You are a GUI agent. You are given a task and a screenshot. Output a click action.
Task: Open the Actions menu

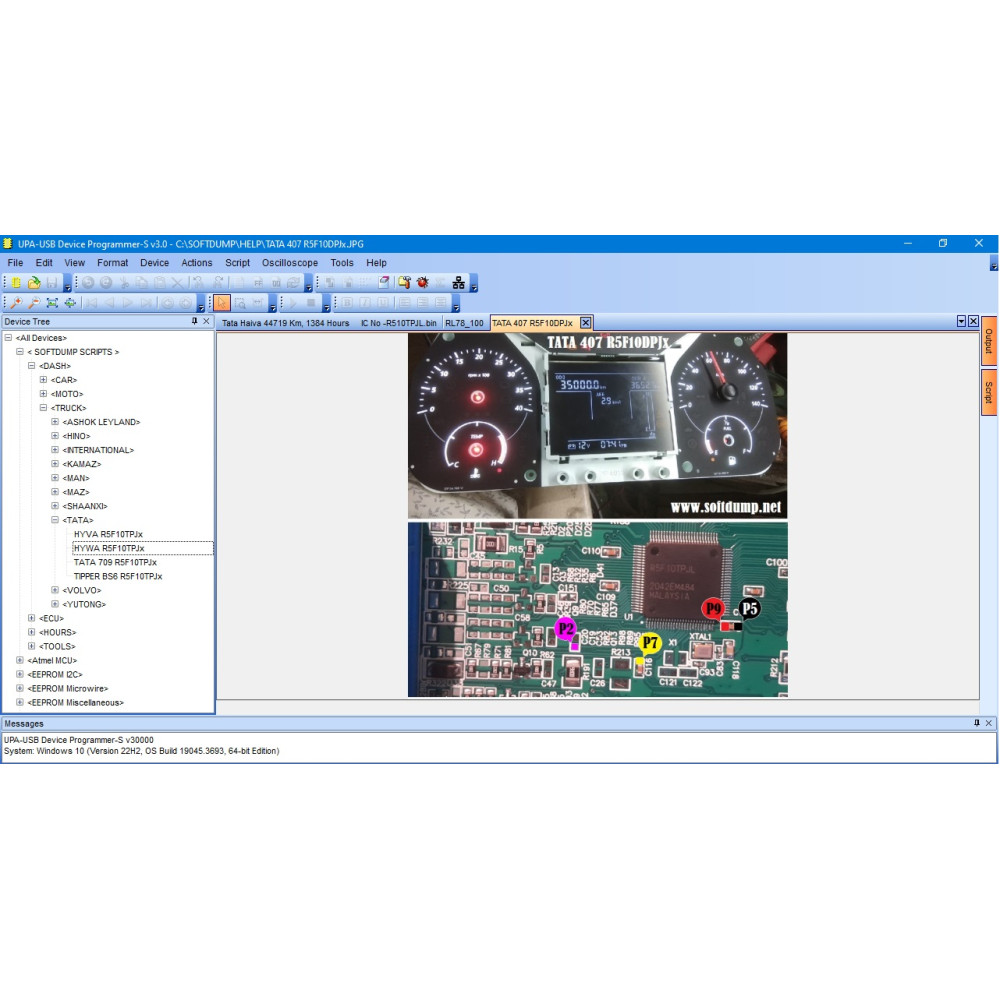[196, 263]
